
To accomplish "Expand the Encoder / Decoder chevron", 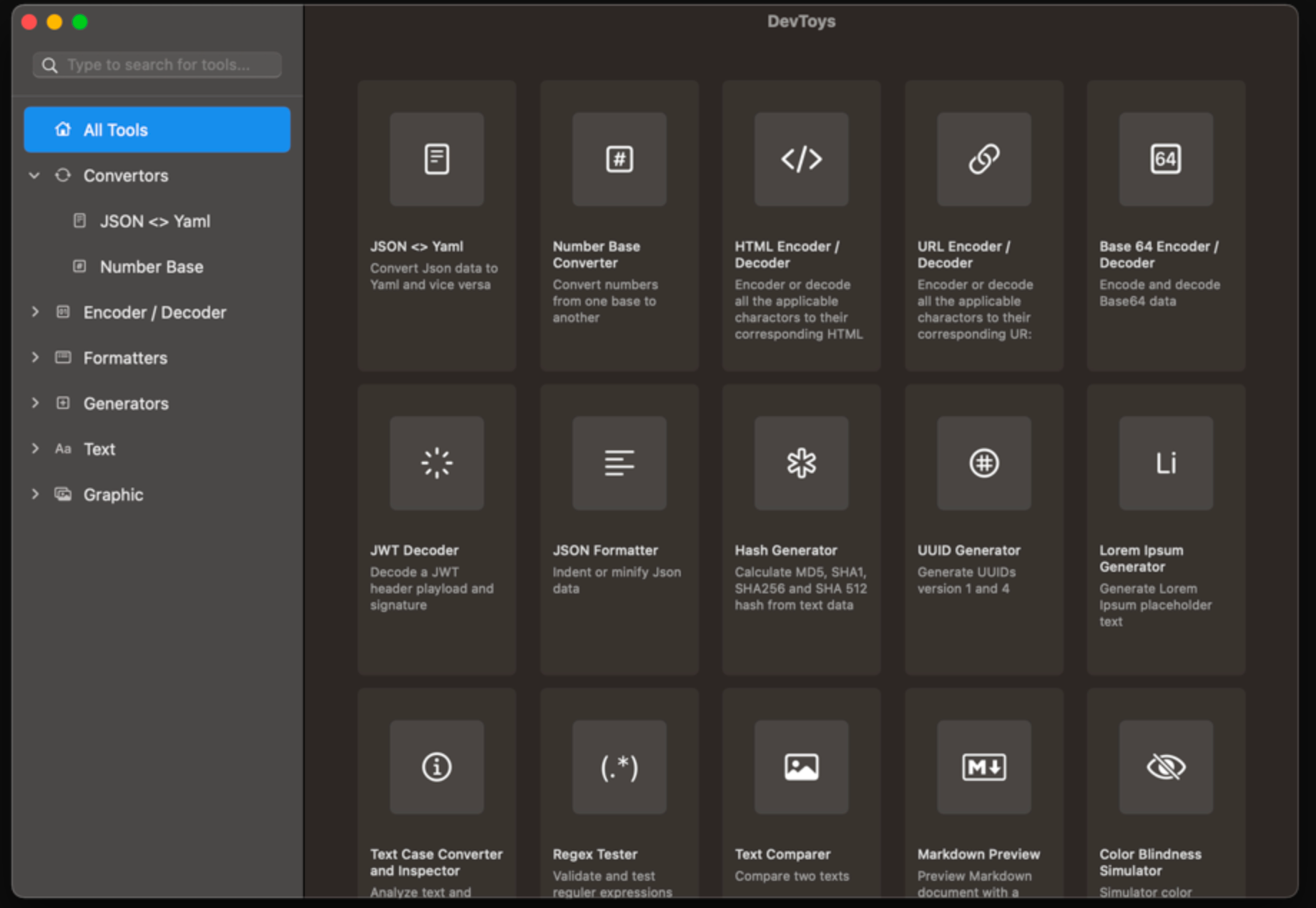I will [x=35, y=312].
